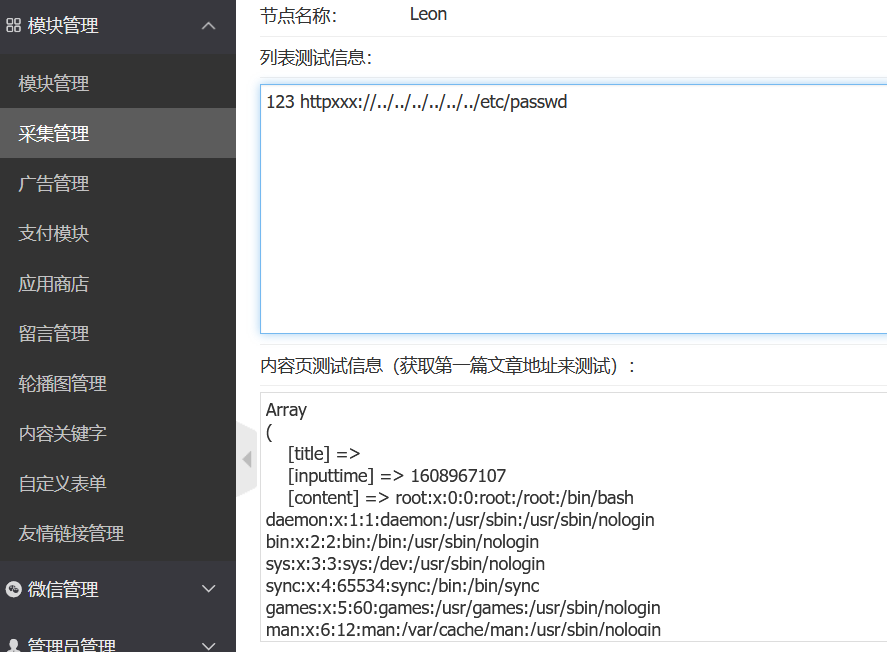
Task: Click the bin:x:2:2 line
Action: click(x=402, y=542)
